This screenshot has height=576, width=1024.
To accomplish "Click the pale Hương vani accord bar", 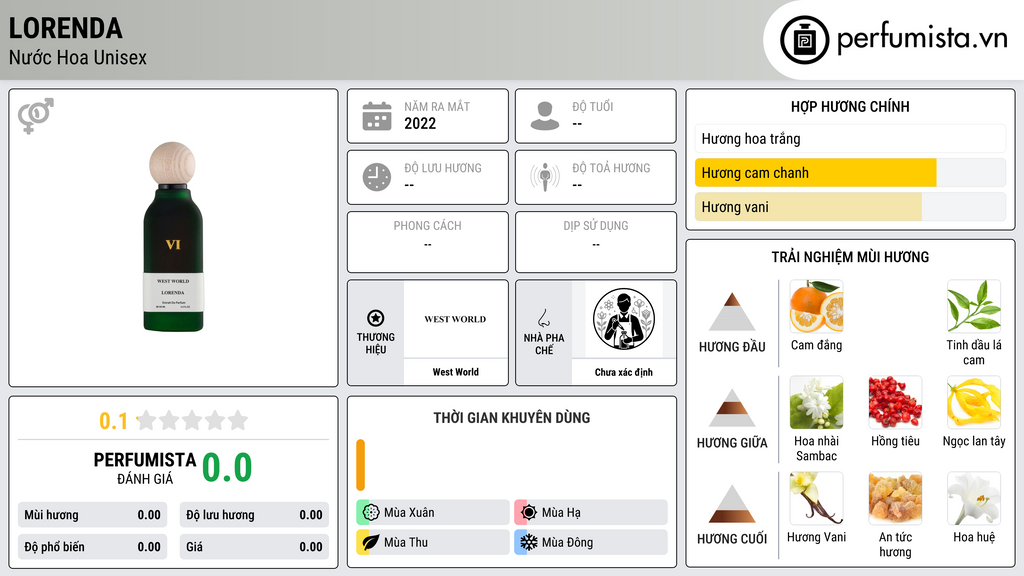I will click(808, 207).
